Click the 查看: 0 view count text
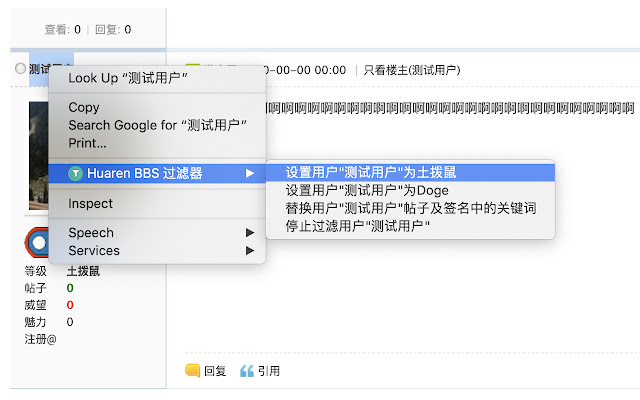The height and width of the screenshot is (400, 640). click(62, 29)
